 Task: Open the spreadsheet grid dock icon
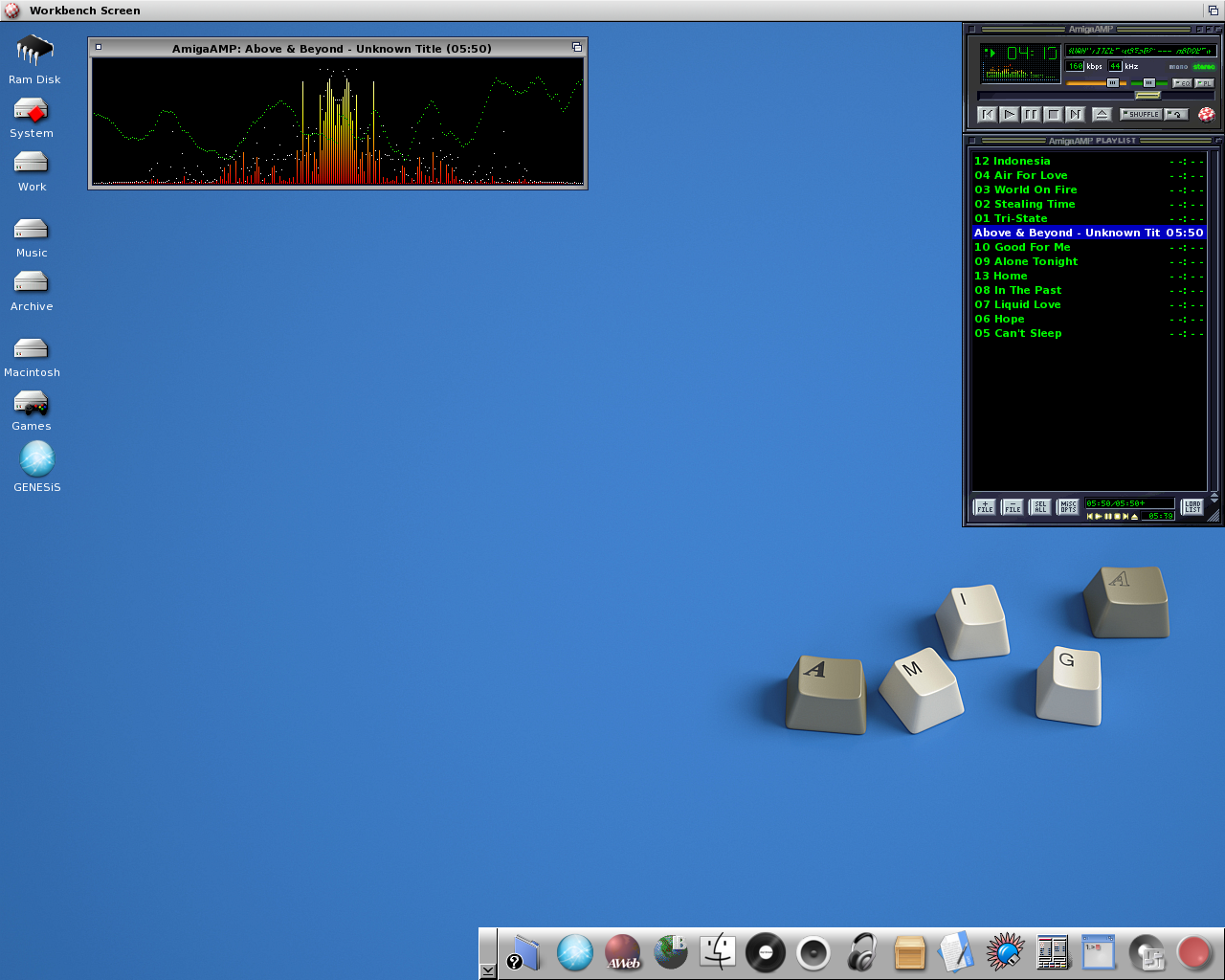pos(1053,953)
